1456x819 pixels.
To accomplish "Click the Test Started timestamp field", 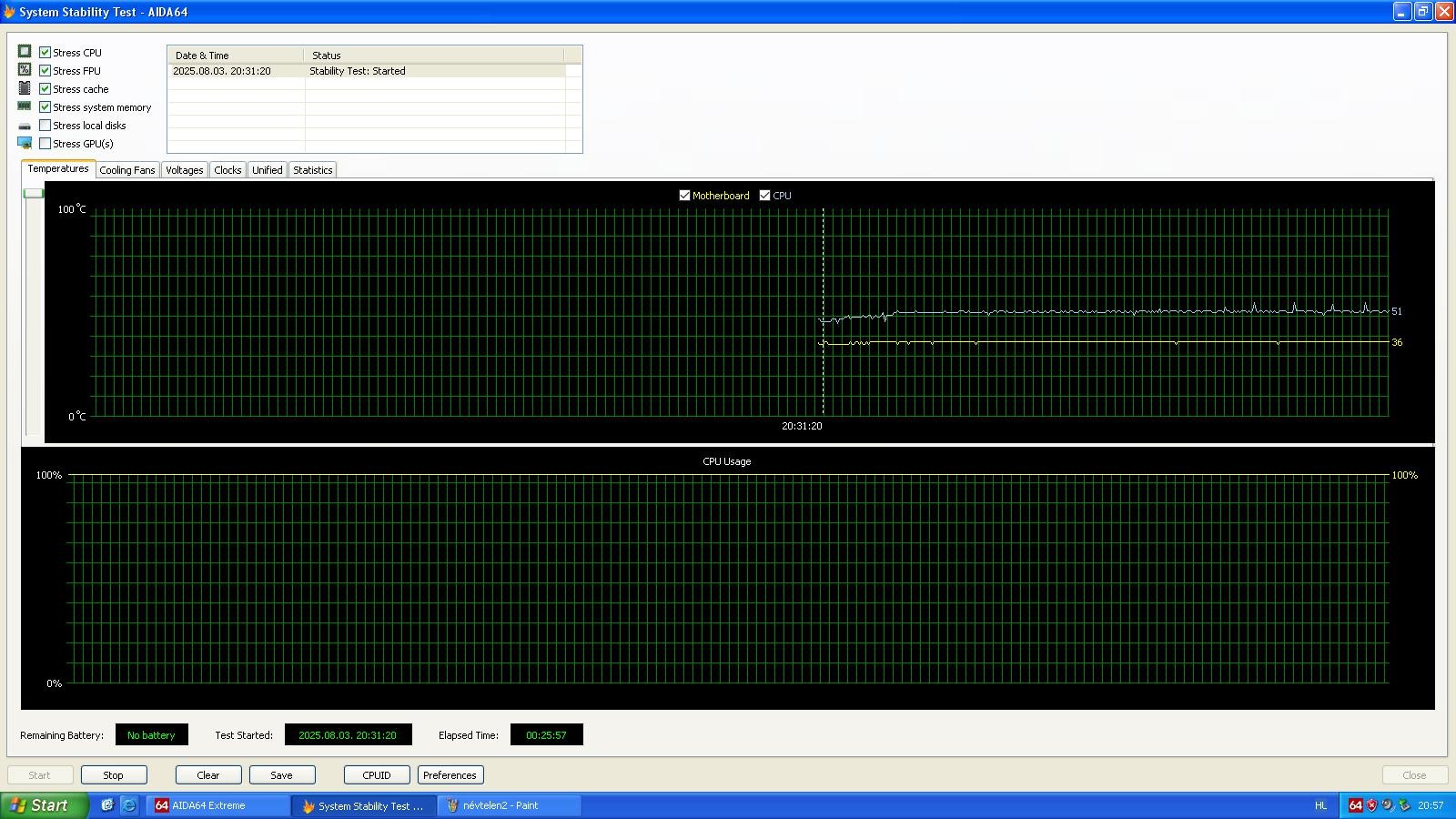I will (348, 735).
